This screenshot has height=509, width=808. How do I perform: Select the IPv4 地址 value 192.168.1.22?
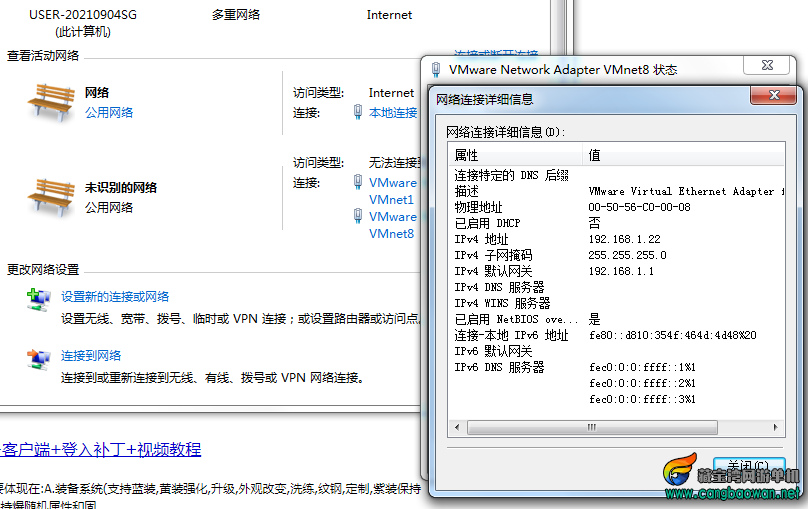tap(624, 239)
